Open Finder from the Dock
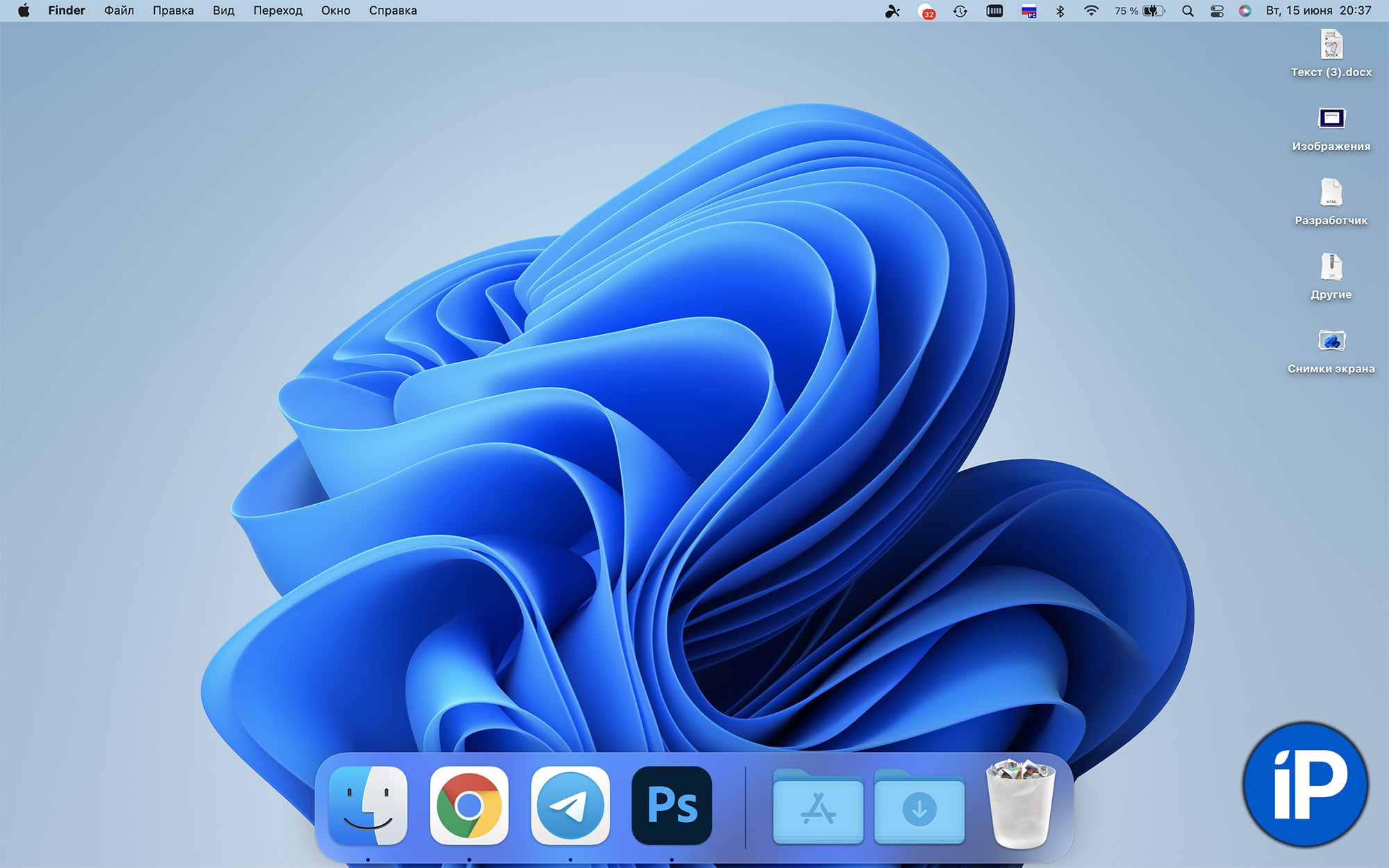 click(x=368, y=806)
